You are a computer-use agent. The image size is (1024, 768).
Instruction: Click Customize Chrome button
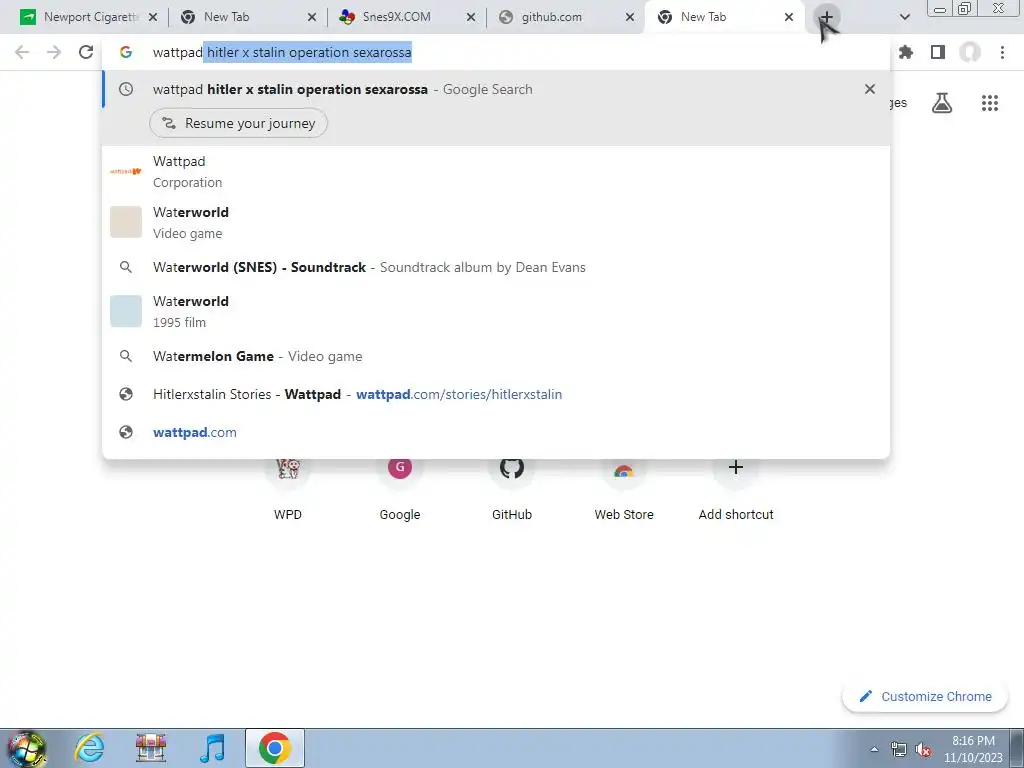(x=925, y=697)
